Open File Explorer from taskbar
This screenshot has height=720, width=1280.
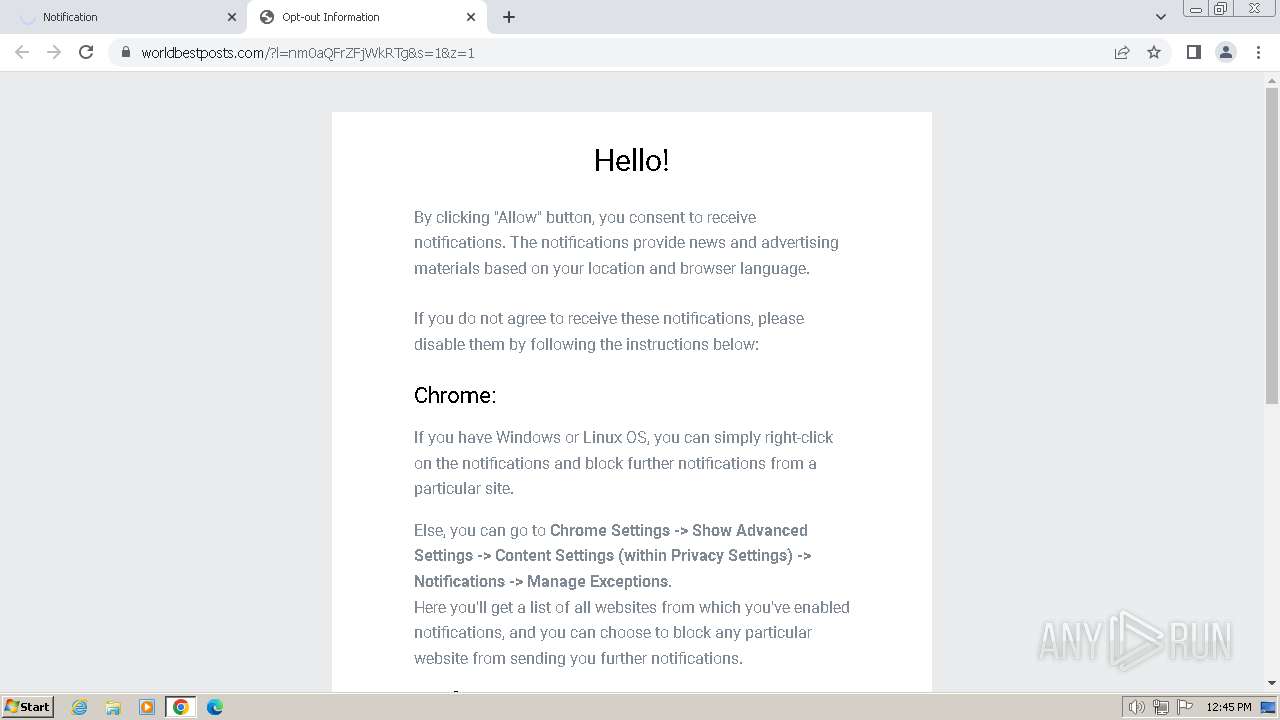[x=113, y=707]
